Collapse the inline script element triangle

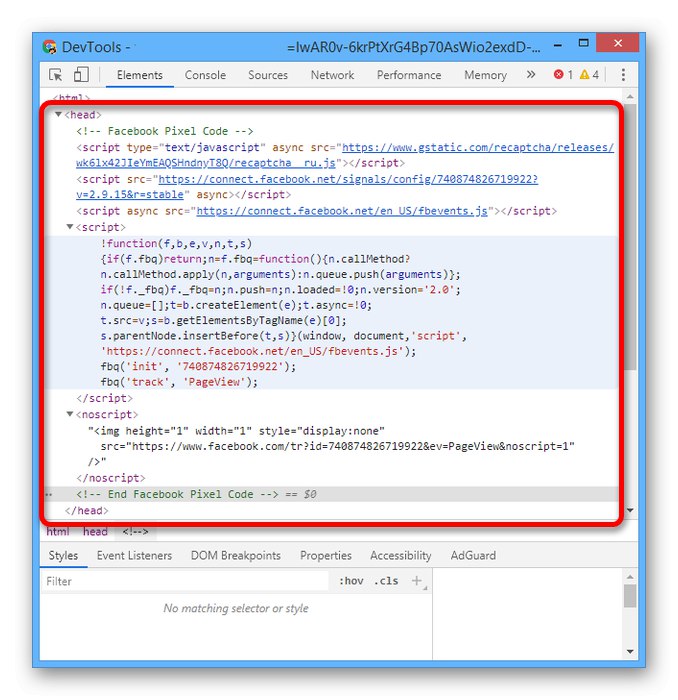pyautogui.click(x=70, y=227)
